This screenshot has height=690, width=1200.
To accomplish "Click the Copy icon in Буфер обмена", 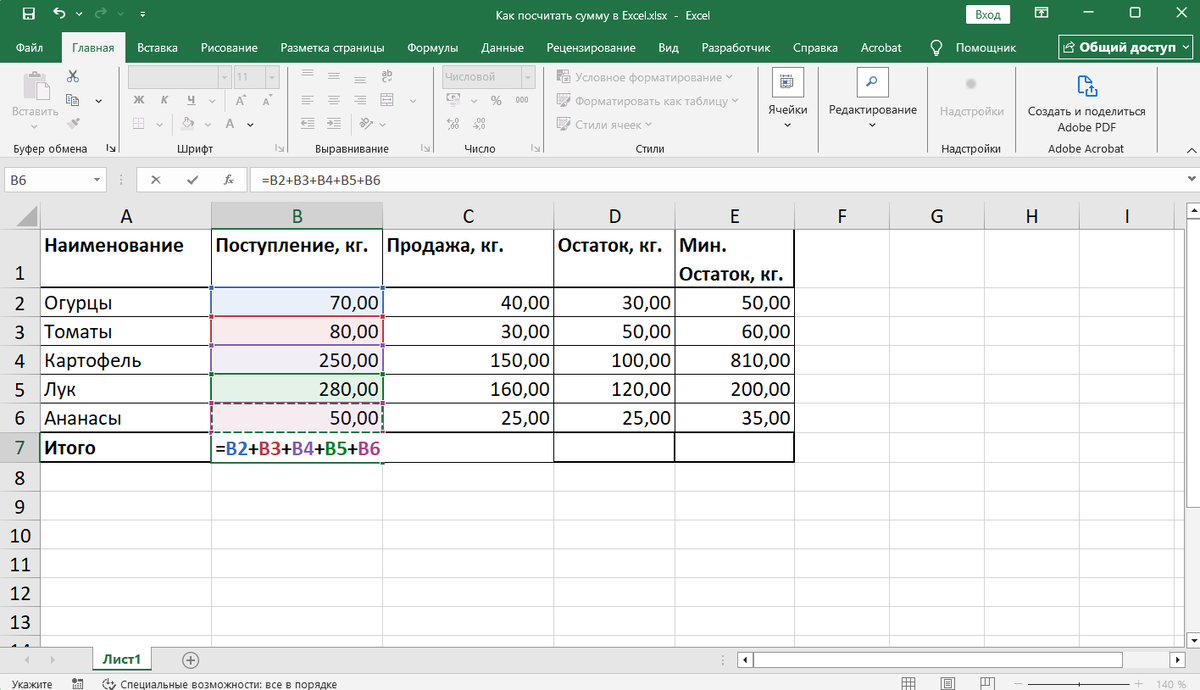I will tap(73, 99).
